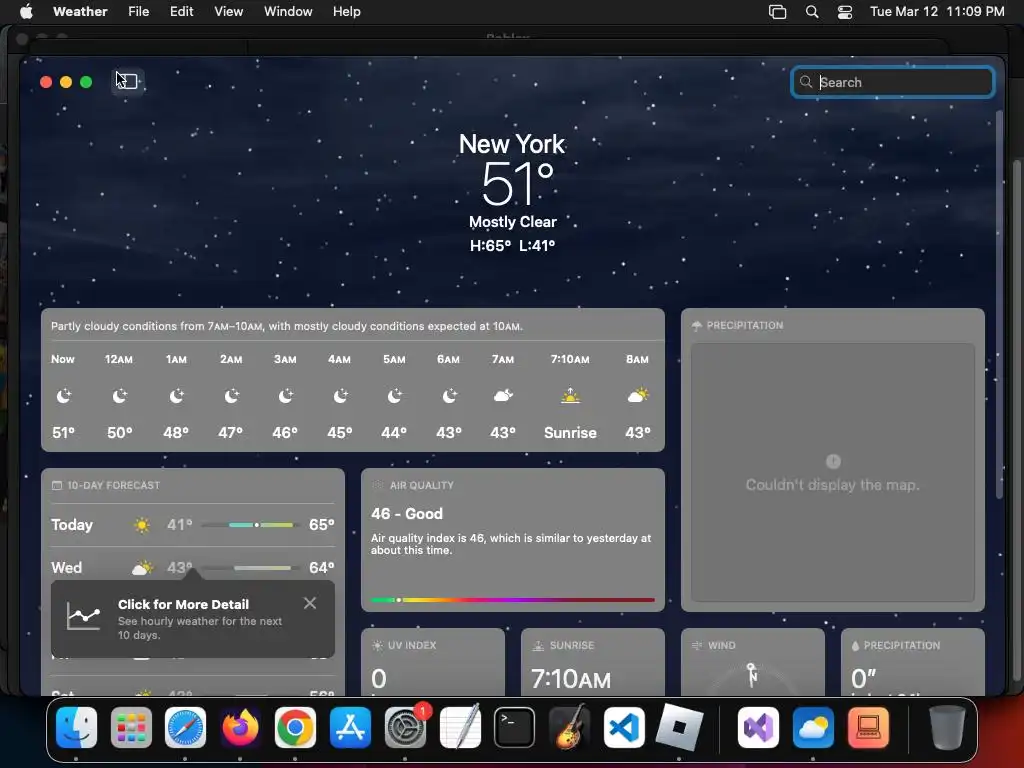Screen dimensions: 1024x768
Task: Open System Settings from the Dock
Action: pyautogui.click(x=405, y=727)
